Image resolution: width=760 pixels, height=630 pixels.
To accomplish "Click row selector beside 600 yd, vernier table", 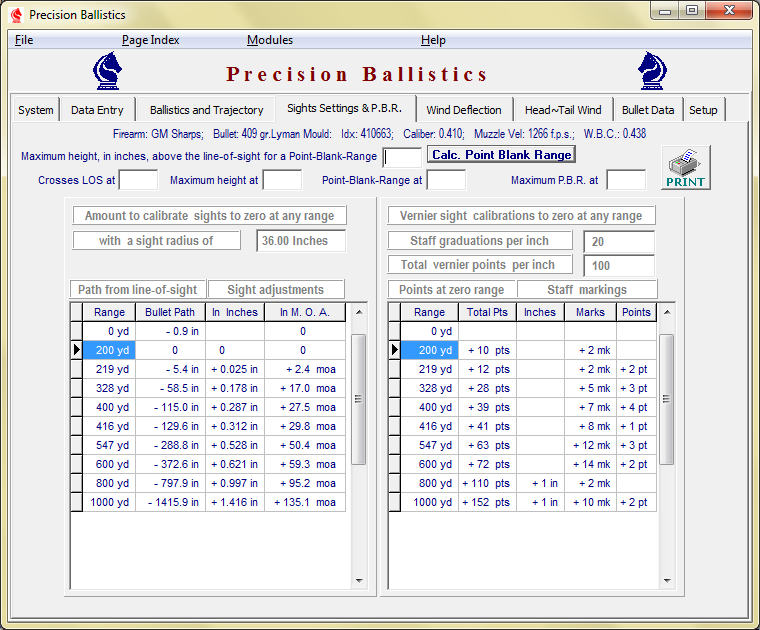I will point(395,464).
